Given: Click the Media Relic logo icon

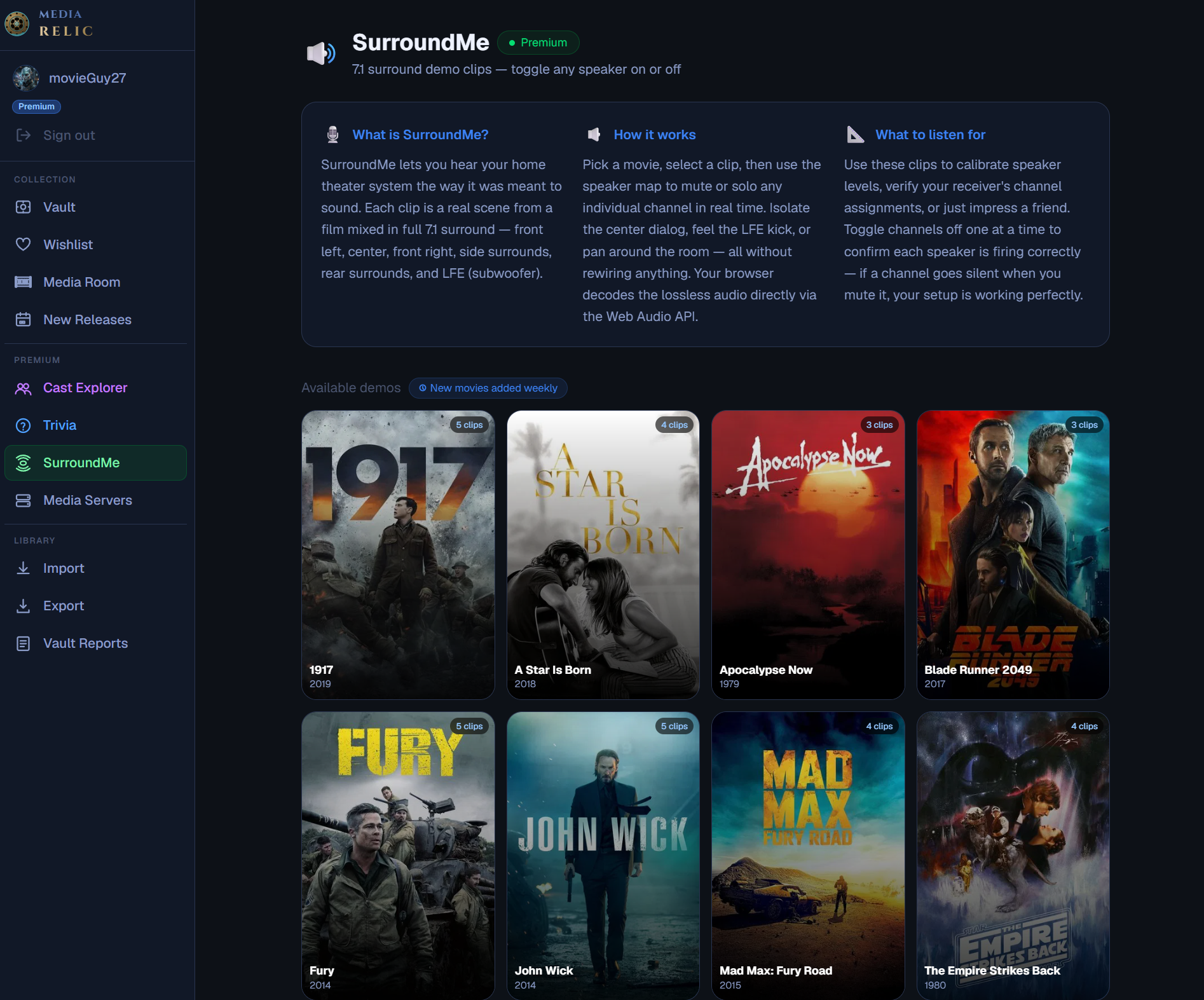Looking at the screenshot, I should (17, 24).
